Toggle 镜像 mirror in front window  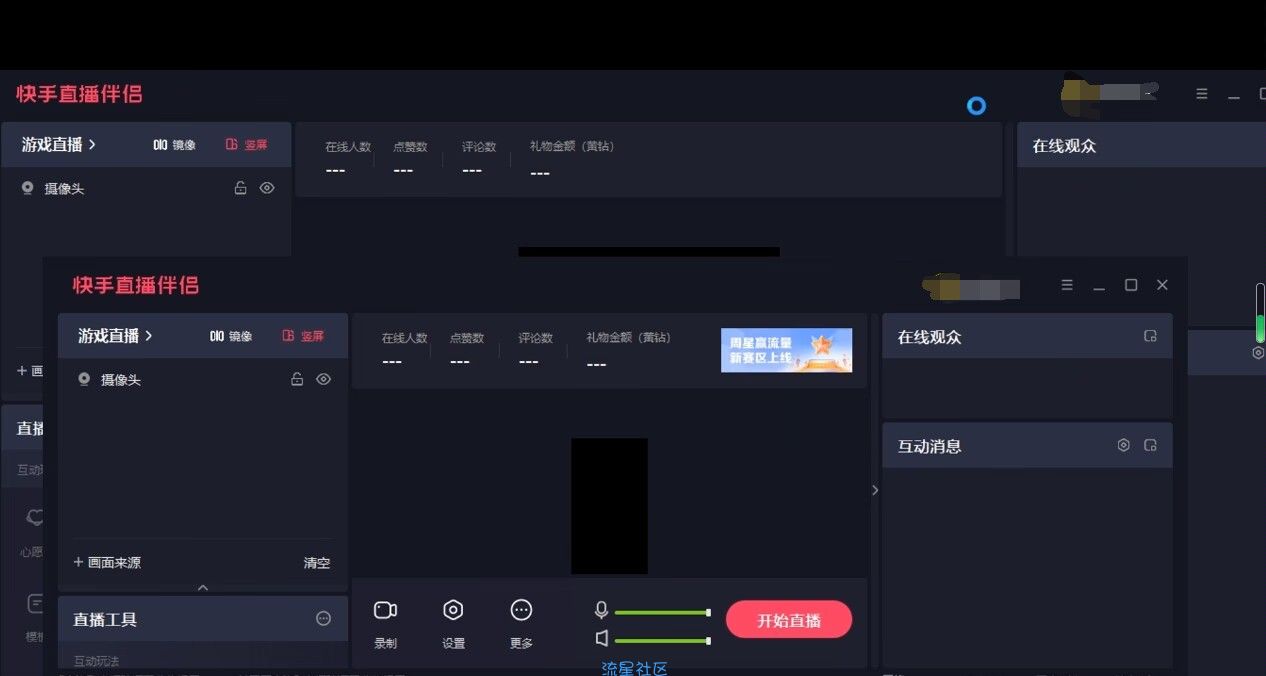[231, 336]
